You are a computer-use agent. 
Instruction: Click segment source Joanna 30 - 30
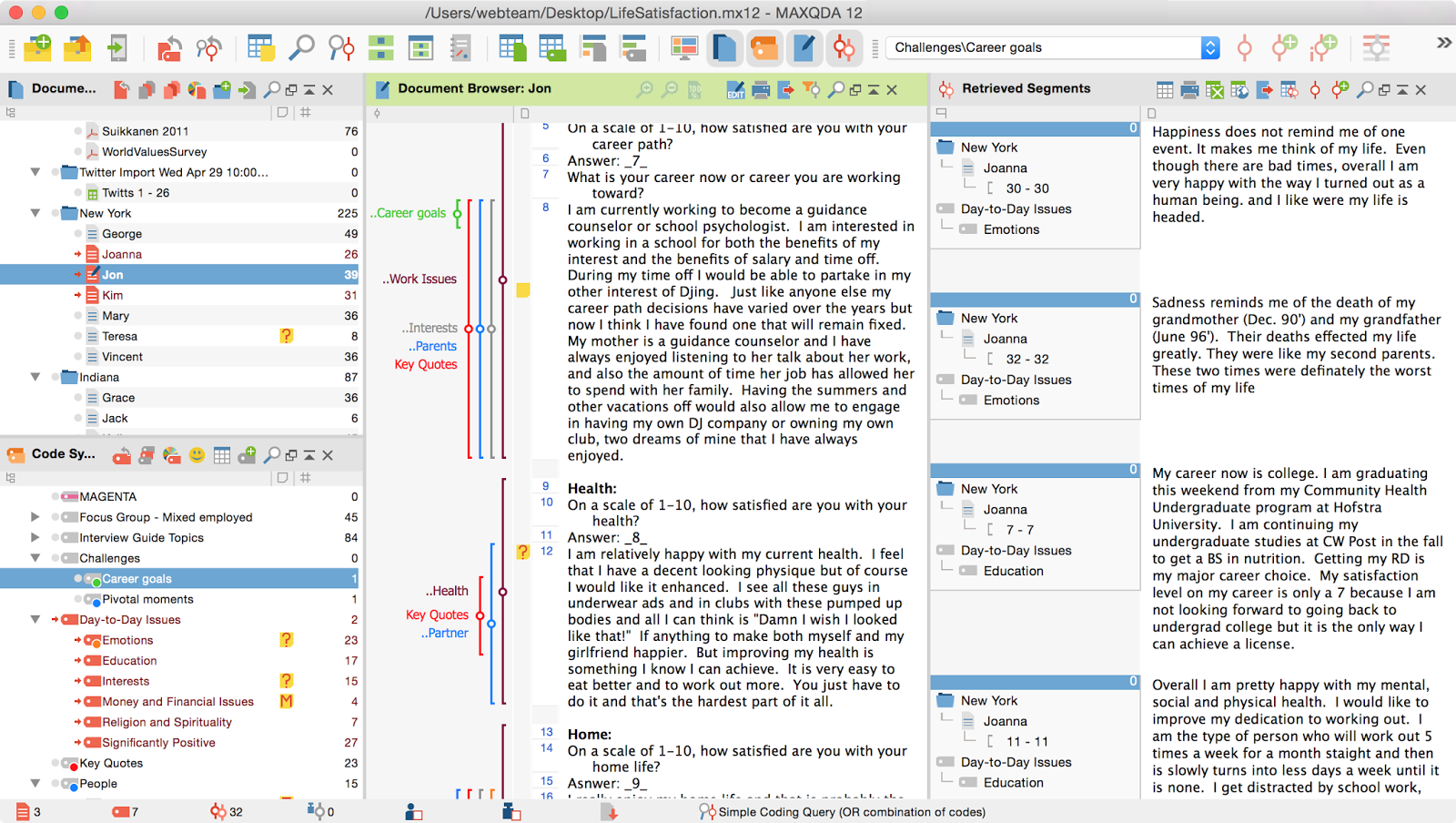(x=1027, y=188)
